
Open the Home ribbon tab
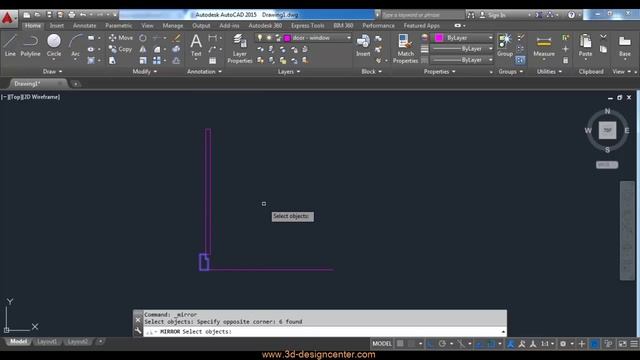pos(33,25)
